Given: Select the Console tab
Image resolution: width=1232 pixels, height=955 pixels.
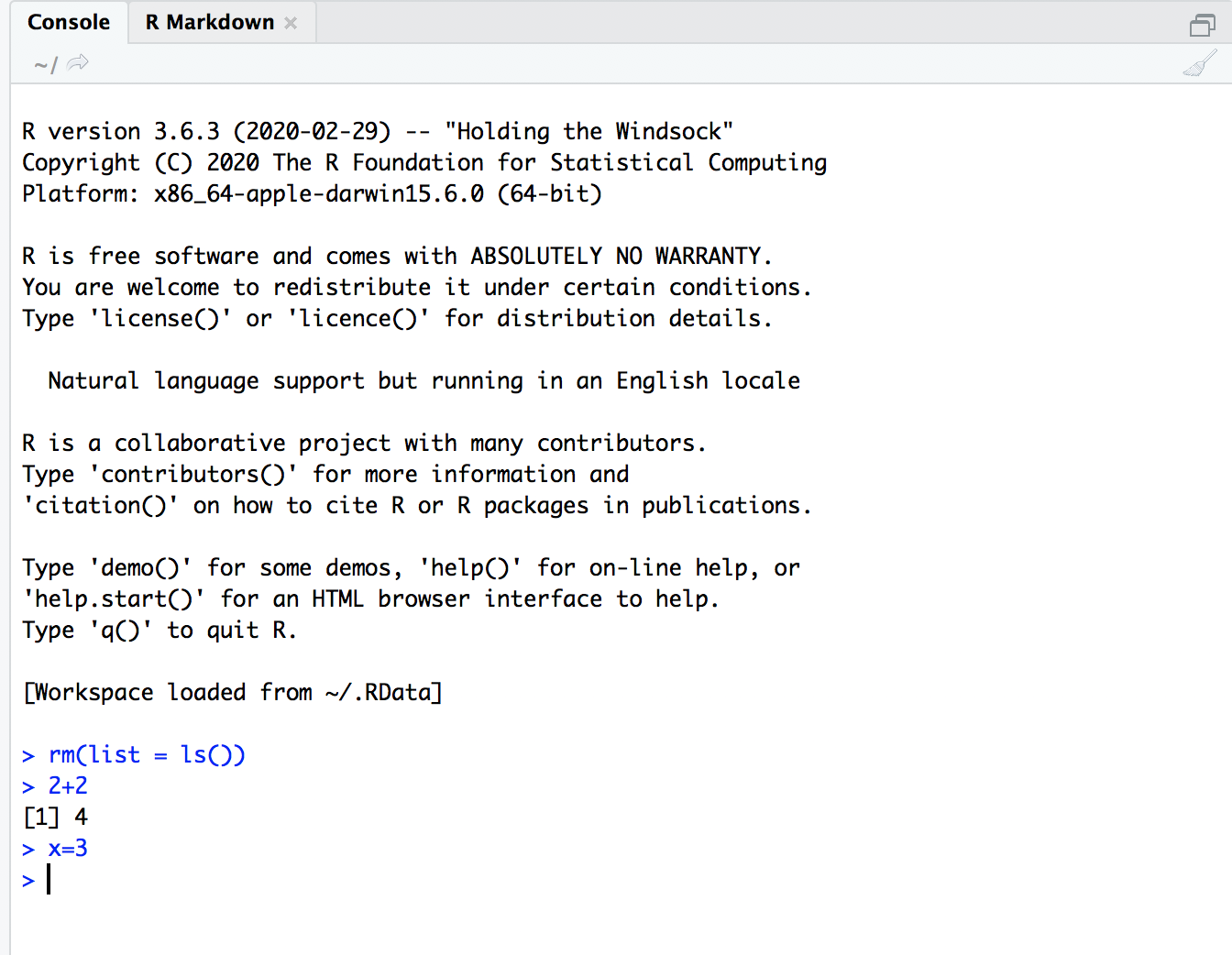Looking at the screenshot, I should click(69, 21).
